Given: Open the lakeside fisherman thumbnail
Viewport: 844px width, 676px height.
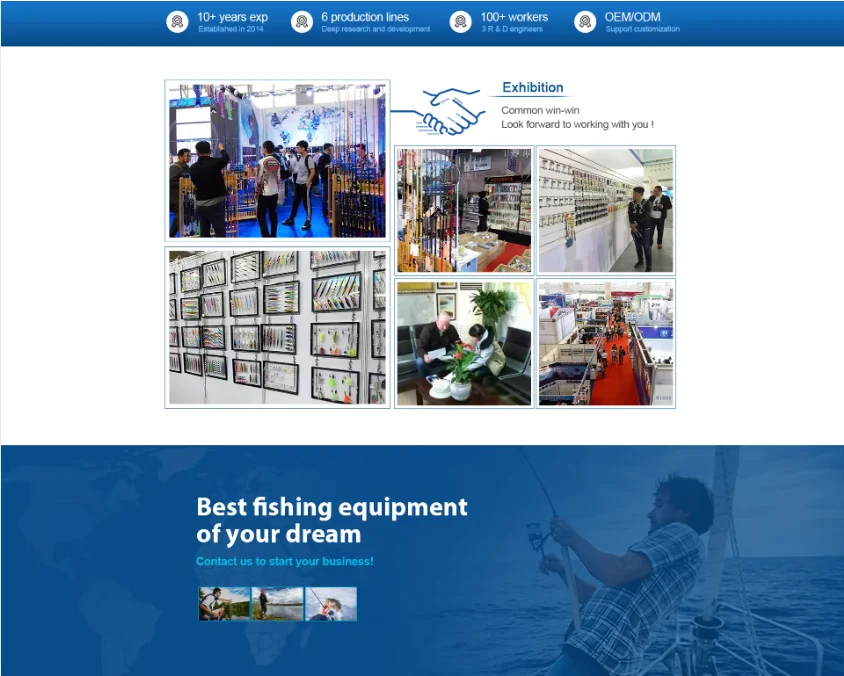Looking at the screenshot, I should coord(277,604).
